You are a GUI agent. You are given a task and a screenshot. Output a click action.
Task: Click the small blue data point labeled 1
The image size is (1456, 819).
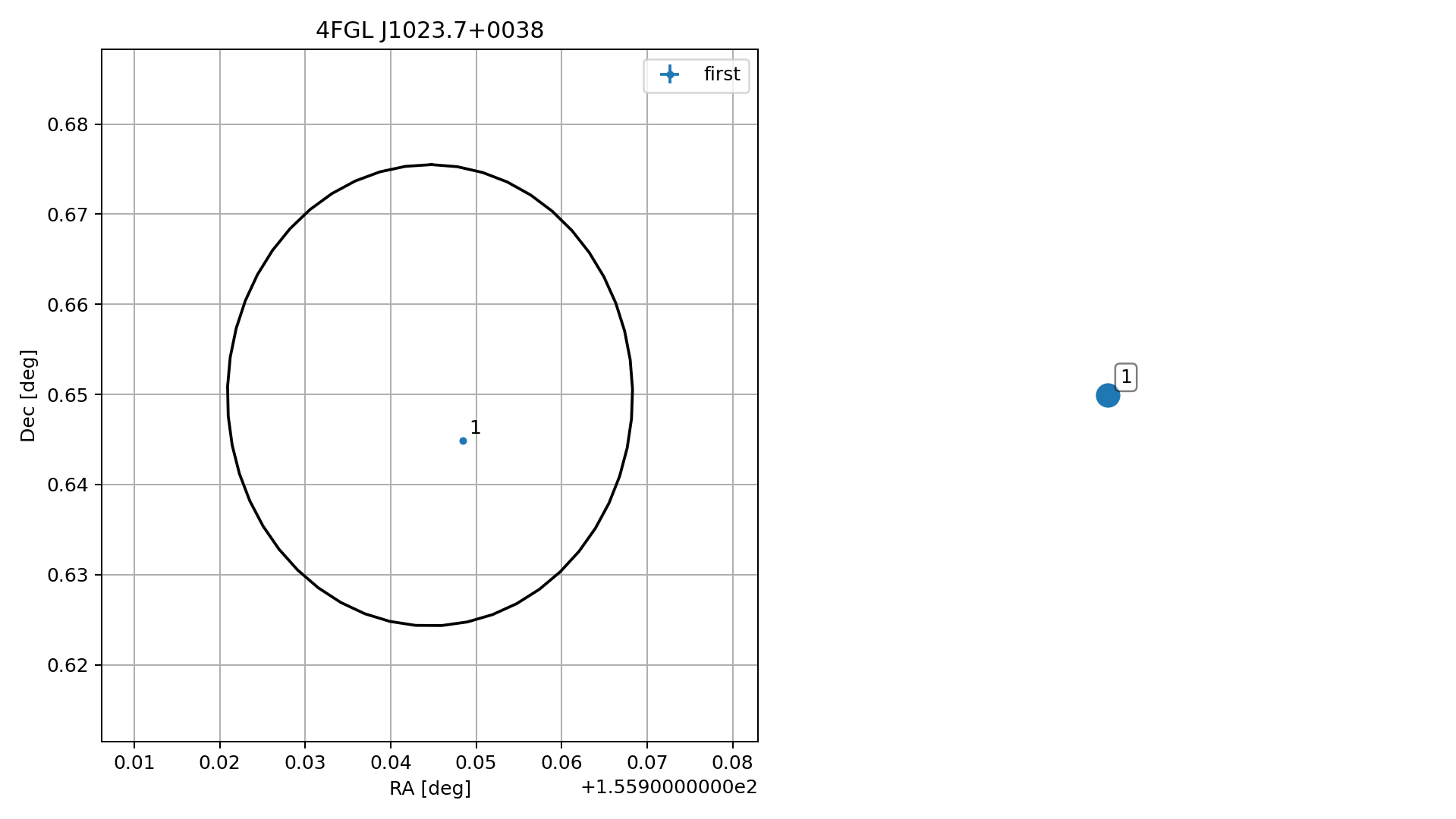point(463,441)
